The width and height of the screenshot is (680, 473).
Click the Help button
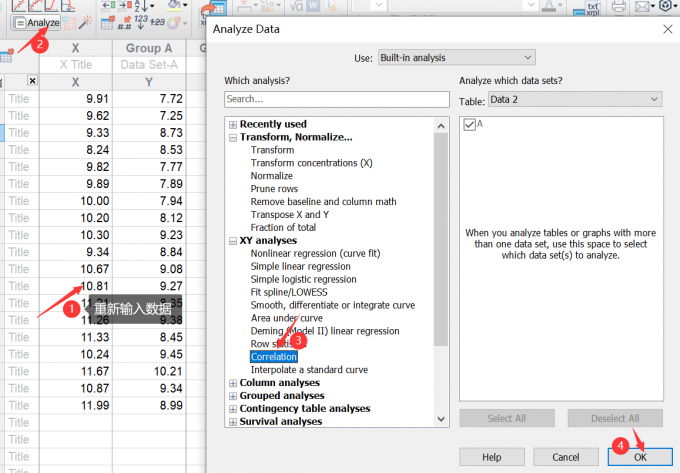pyautogui.click(x=492, y=457)
